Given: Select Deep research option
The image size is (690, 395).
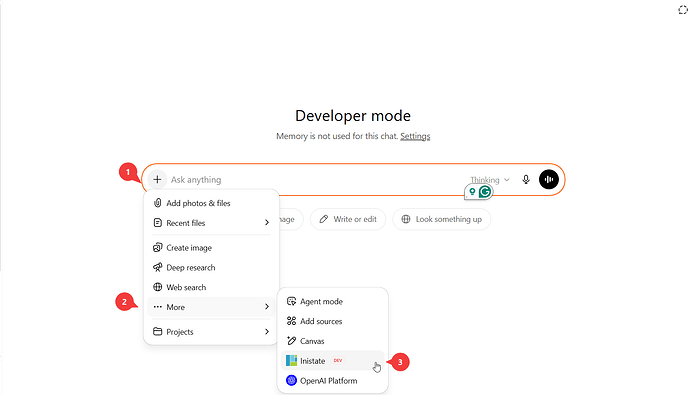Looking at the screenshot, I should pyautogui.click(x=211, y=267).
